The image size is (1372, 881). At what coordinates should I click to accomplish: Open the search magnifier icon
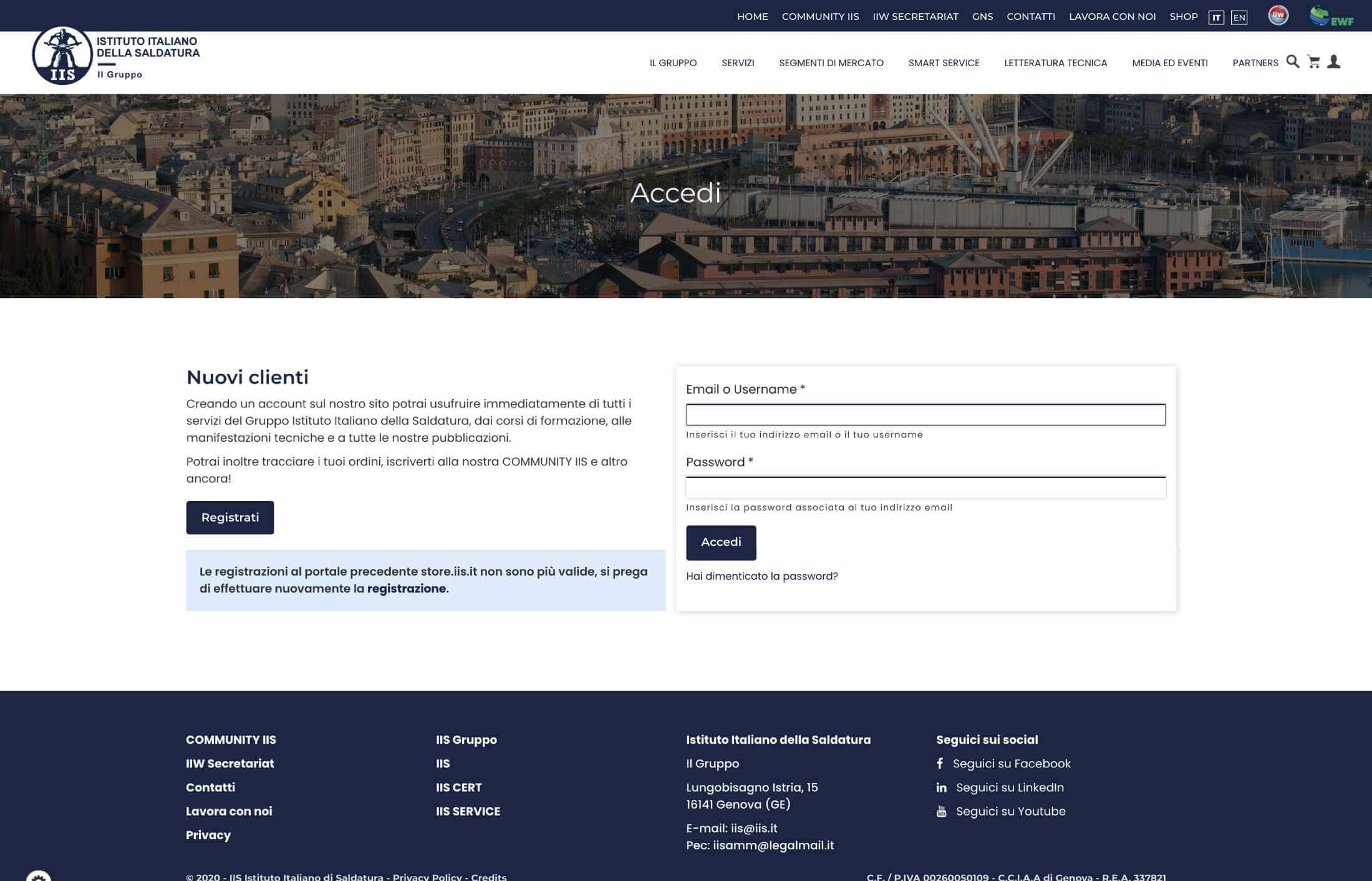(x=1293, y=62)
